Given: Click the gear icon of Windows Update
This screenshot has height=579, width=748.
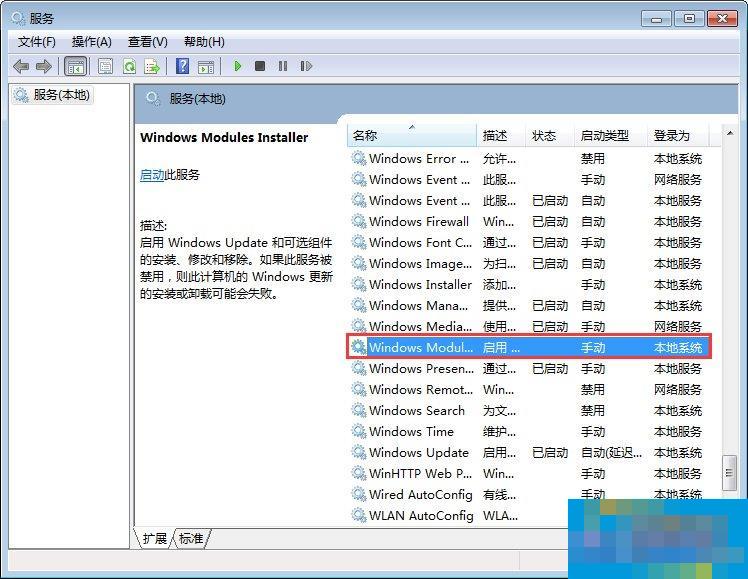Looking at the screenshot, I should pos(359,452).
